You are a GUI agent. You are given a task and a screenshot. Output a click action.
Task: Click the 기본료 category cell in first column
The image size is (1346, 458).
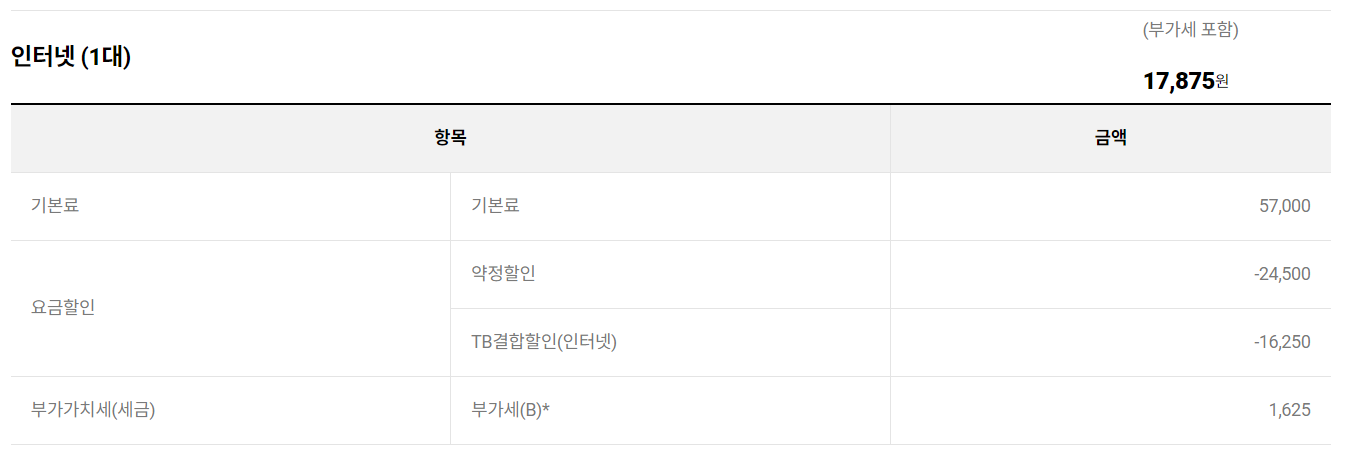pyautogui.click(x=55, y=206)
